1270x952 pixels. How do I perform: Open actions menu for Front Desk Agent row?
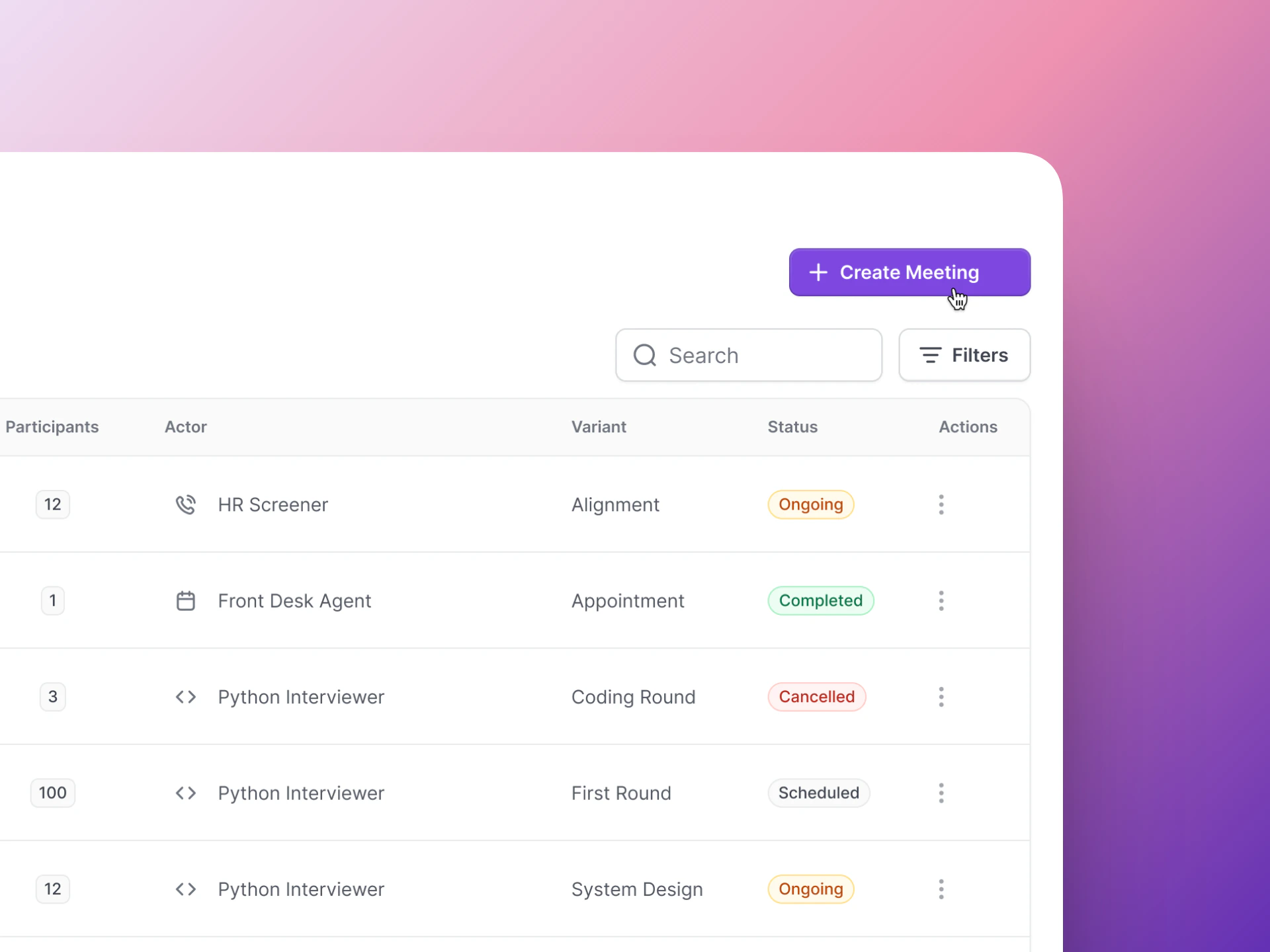pos(941,601)
